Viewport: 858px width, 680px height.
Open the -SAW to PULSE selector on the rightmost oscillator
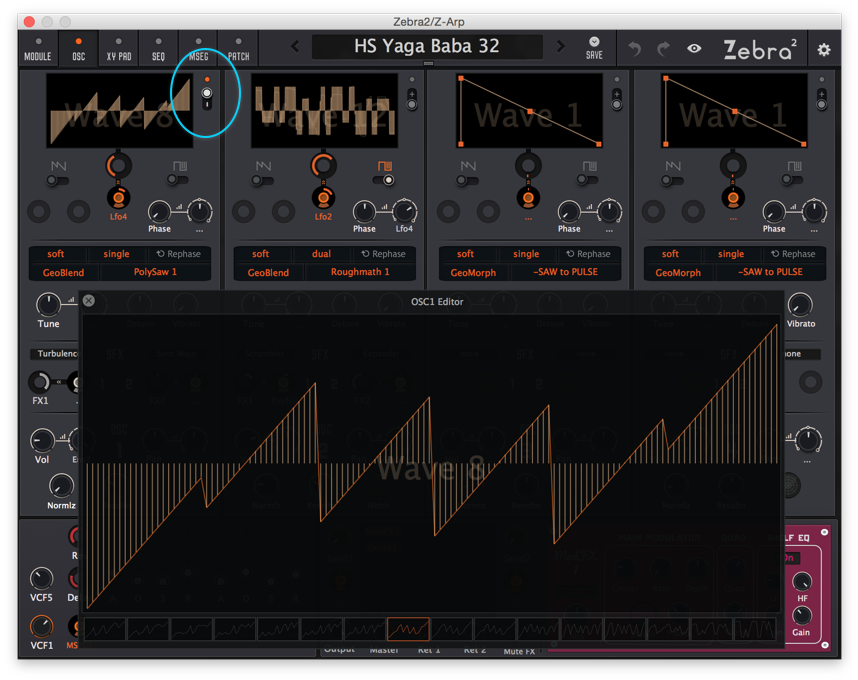770,272
